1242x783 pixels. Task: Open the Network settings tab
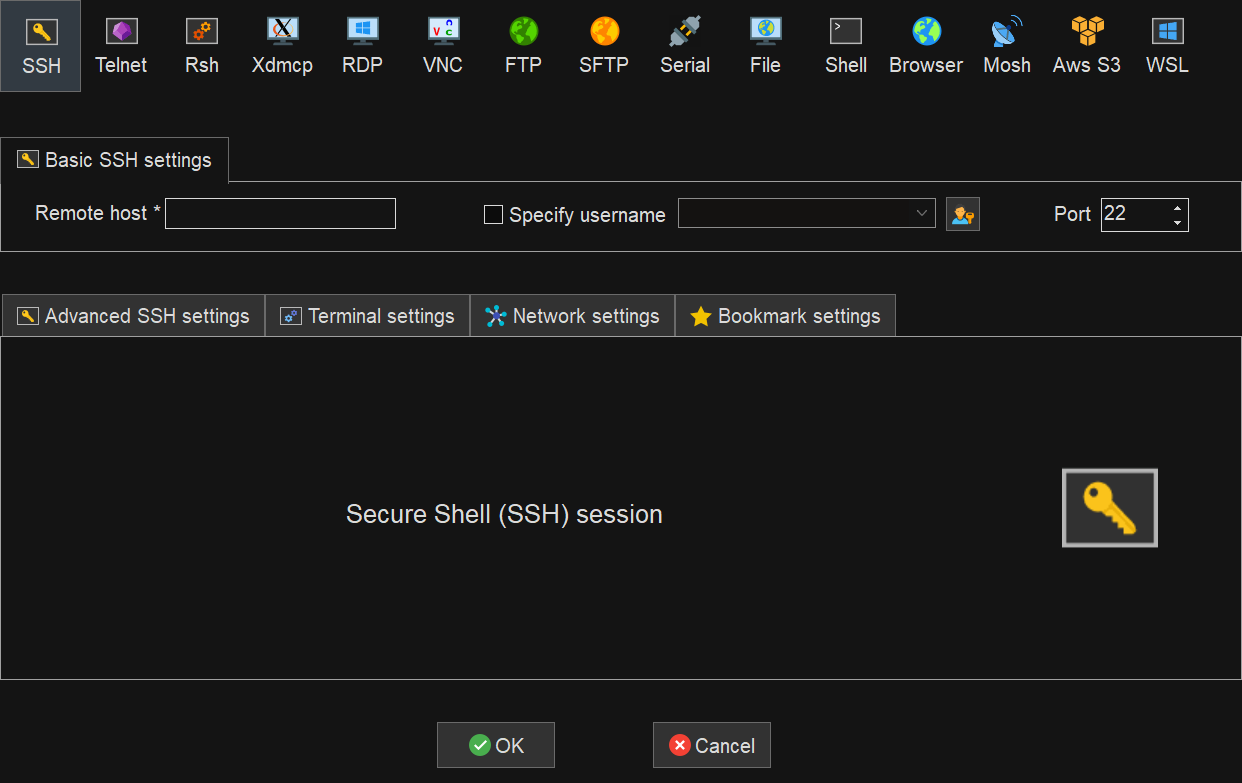coord(573,316)
